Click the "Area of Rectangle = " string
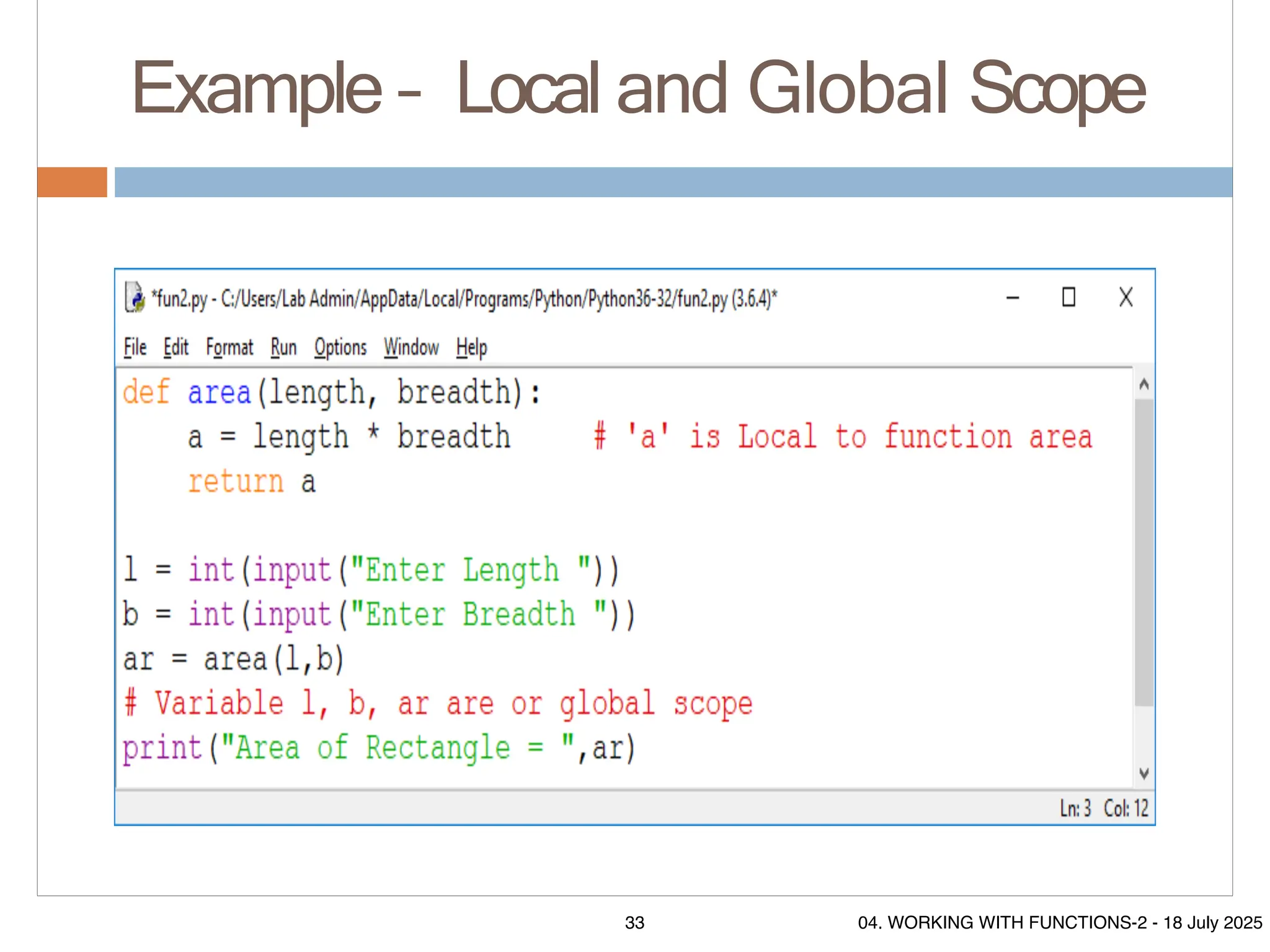The height and width of the screenshot is (952, 1270). click(398, 748)
